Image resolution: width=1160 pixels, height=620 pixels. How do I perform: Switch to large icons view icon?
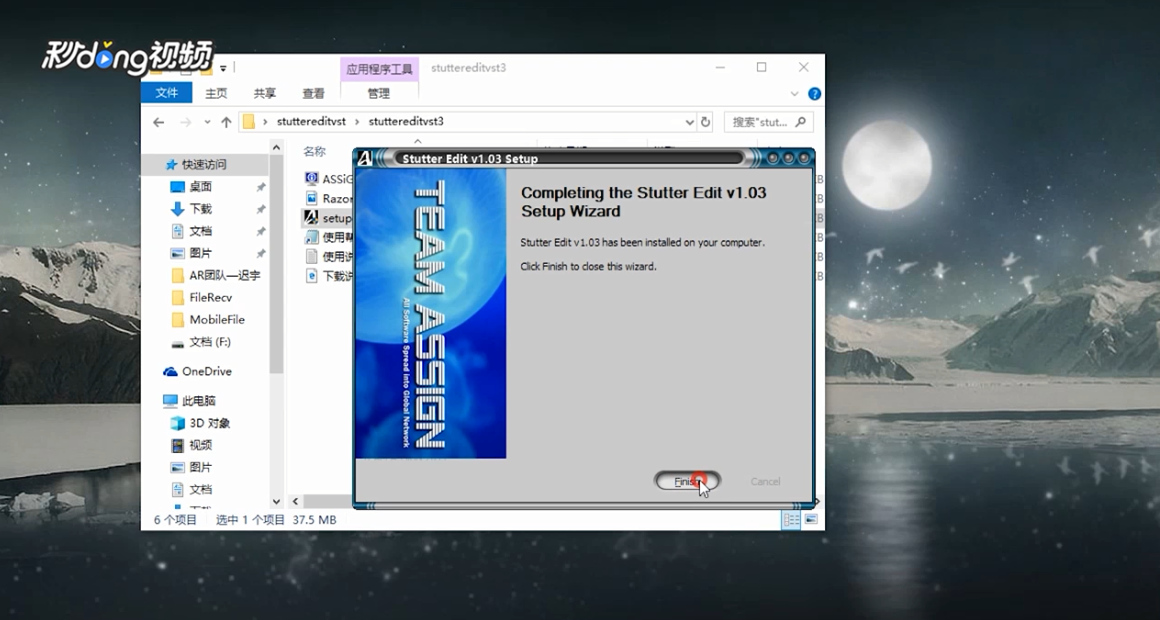(811, 519)
